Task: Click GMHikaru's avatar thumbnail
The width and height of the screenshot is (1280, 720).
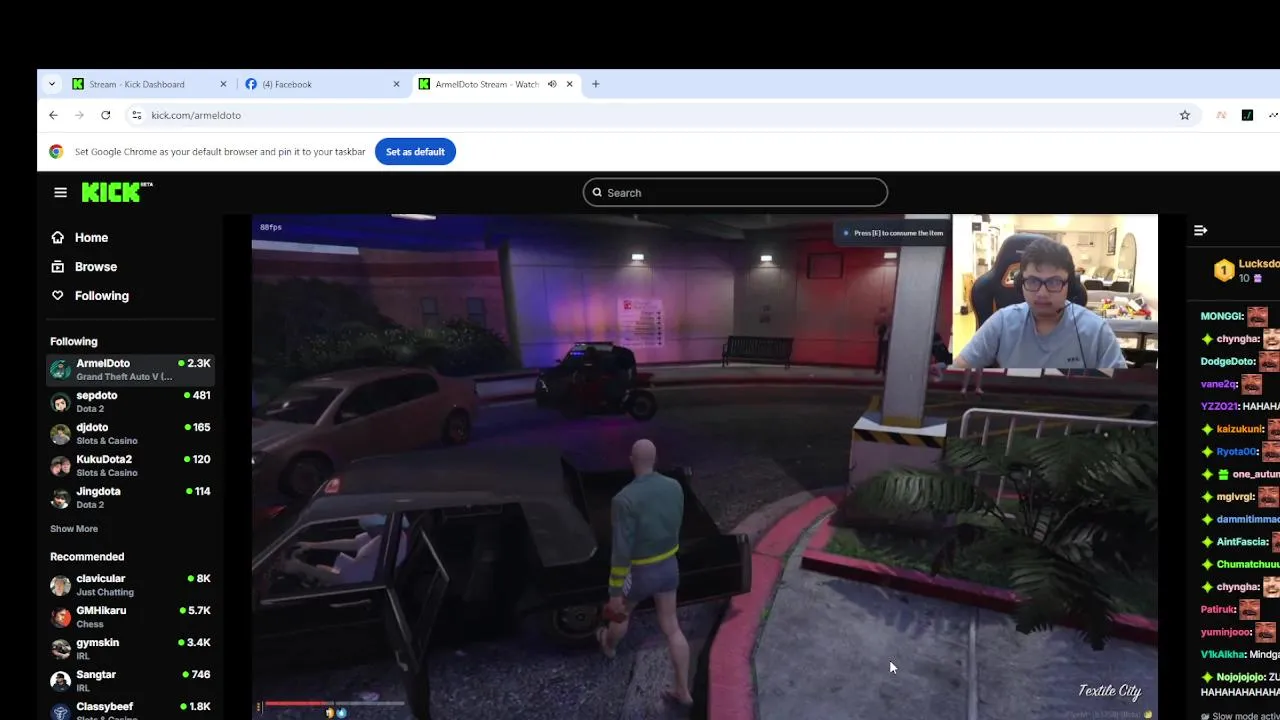Action: click(61, 617)
